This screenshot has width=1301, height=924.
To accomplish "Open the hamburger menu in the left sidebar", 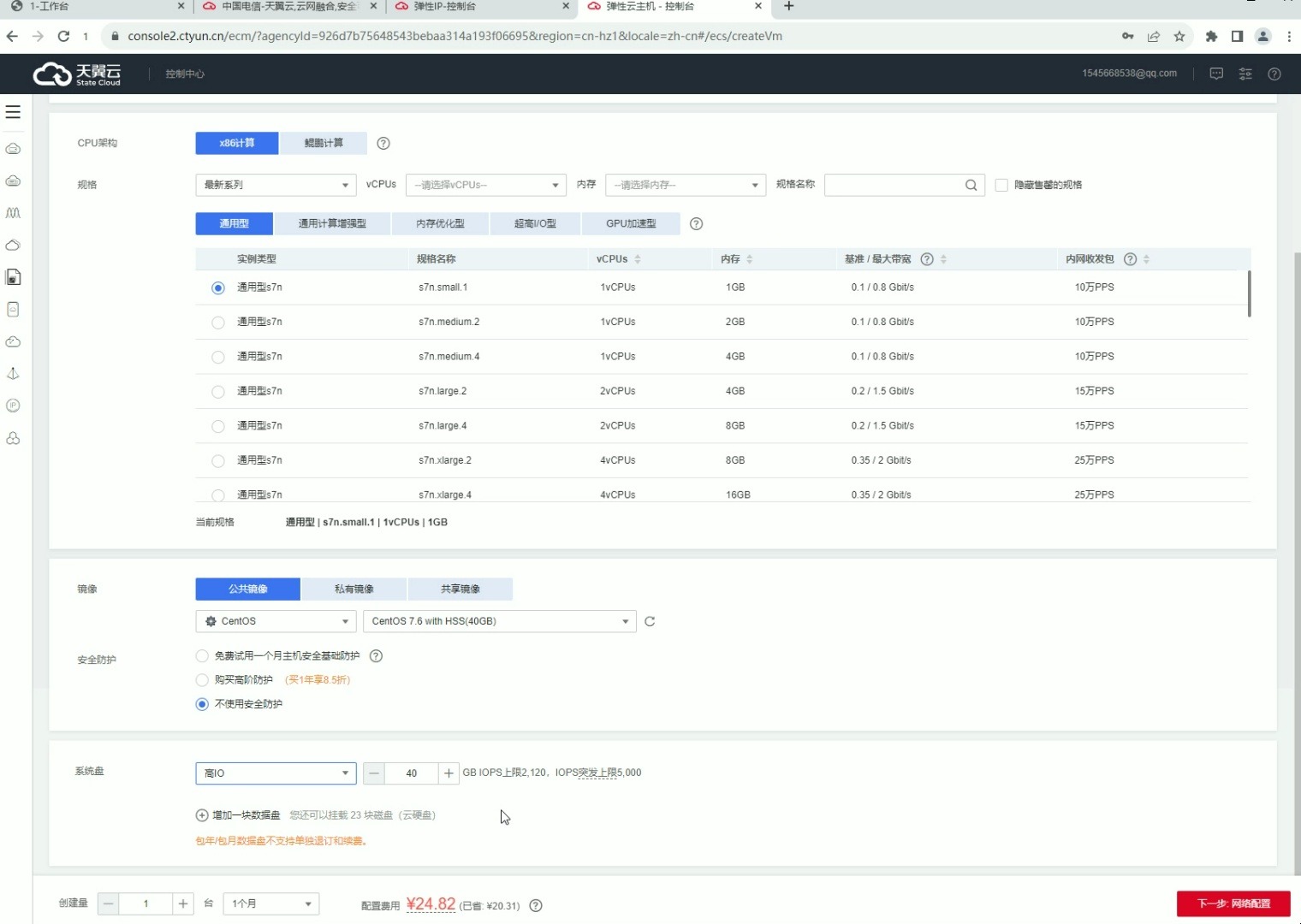I will [x=13, y=112].
